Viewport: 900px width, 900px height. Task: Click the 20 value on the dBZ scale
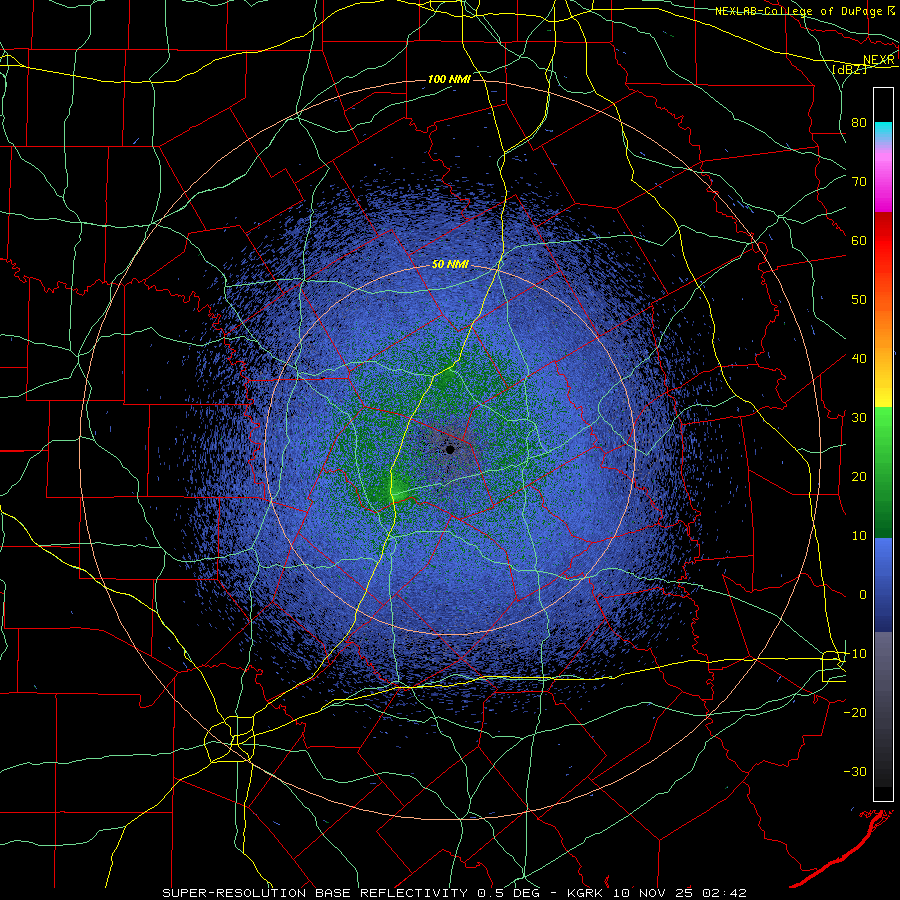tap(859, 477)
